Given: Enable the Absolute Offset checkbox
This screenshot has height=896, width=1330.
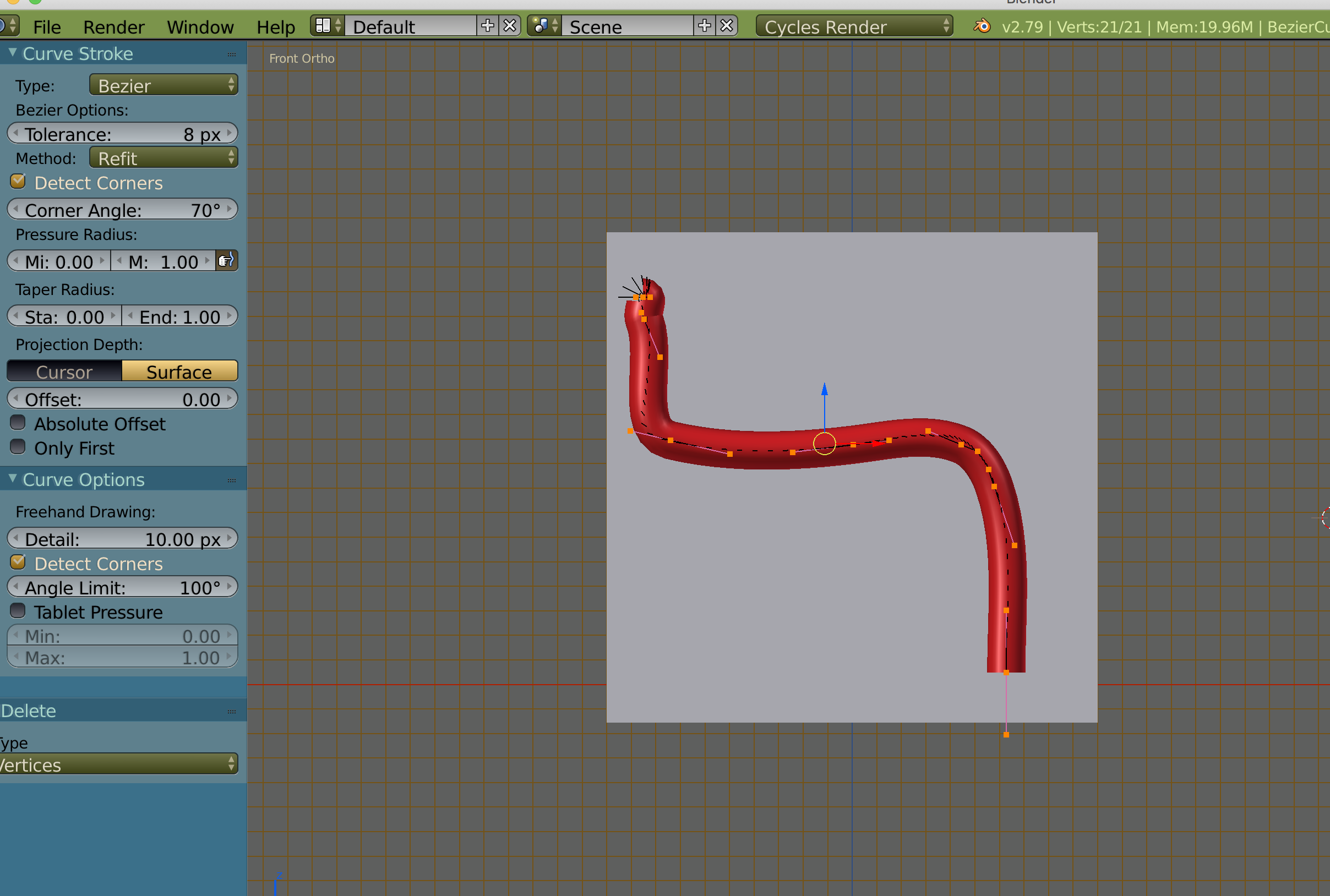Looking at the screenshot, I should (x=18, y=423).
